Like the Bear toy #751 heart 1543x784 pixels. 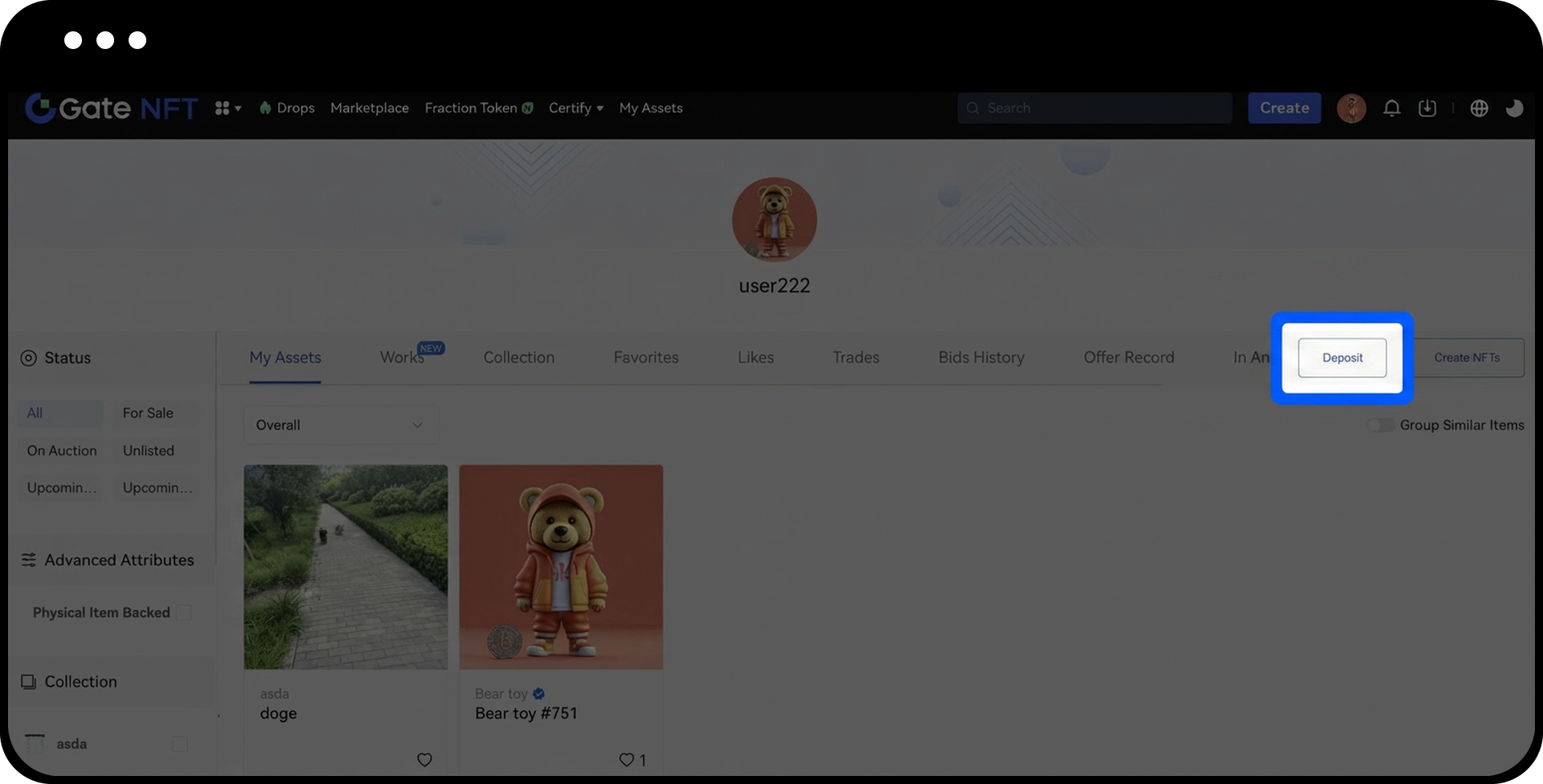627,759
